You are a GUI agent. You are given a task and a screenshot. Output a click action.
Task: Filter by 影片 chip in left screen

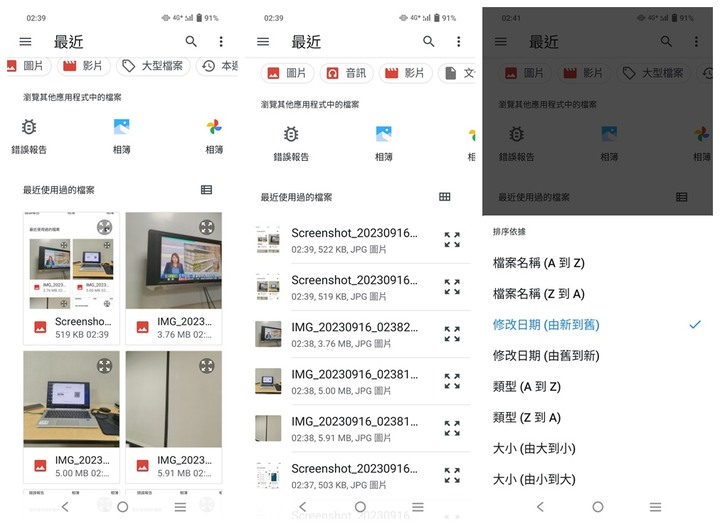point(84,66)
